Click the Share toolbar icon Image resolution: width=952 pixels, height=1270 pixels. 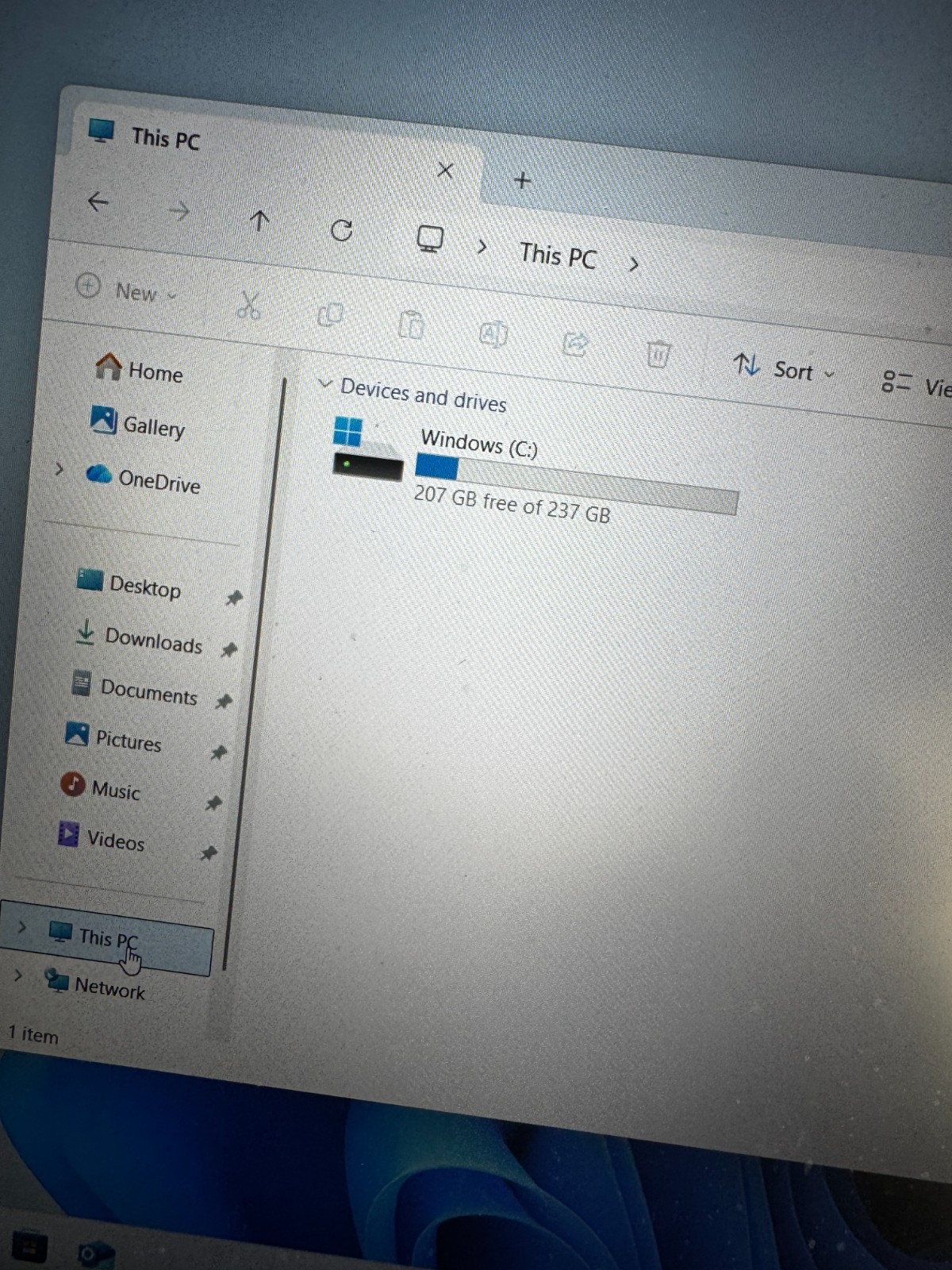pos(575,344)
